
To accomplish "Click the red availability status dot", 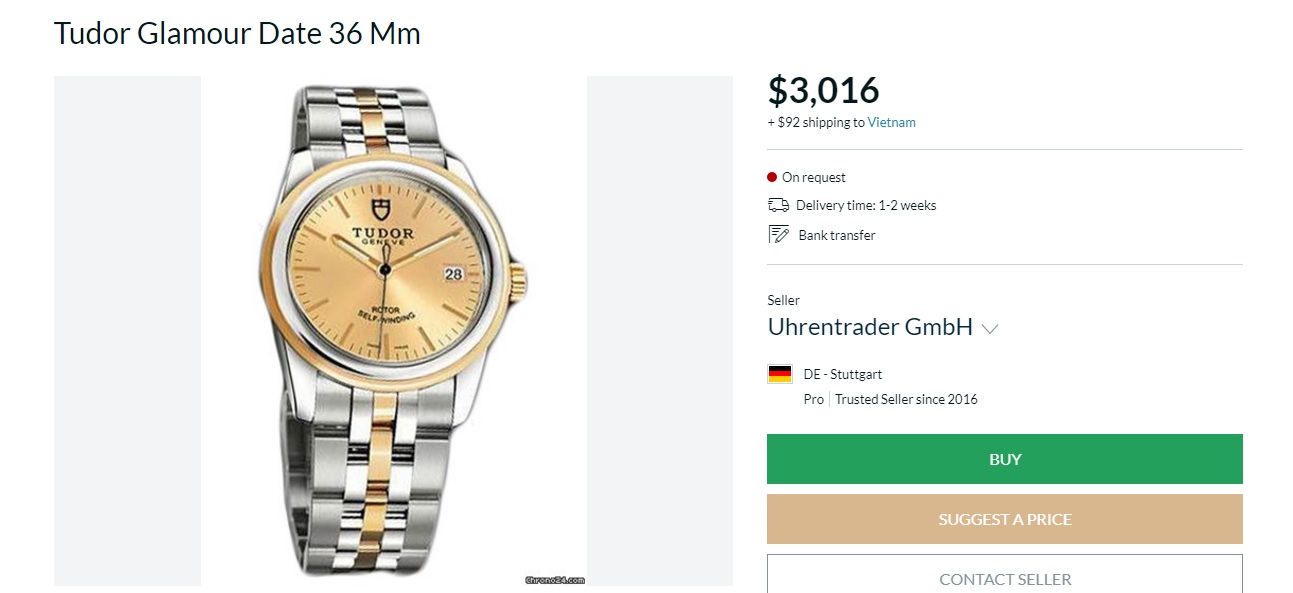I will pos(772,177).
